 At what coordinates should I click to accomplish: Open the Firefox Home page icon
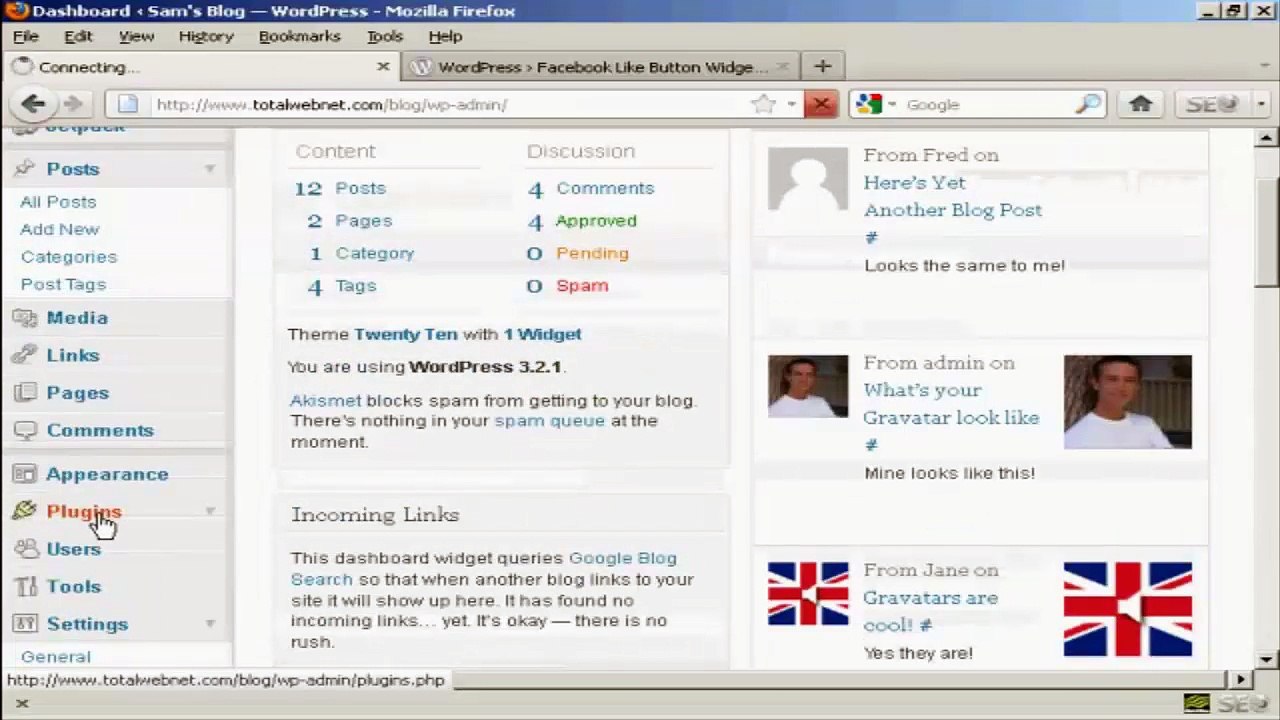[x=1140, y=104]
